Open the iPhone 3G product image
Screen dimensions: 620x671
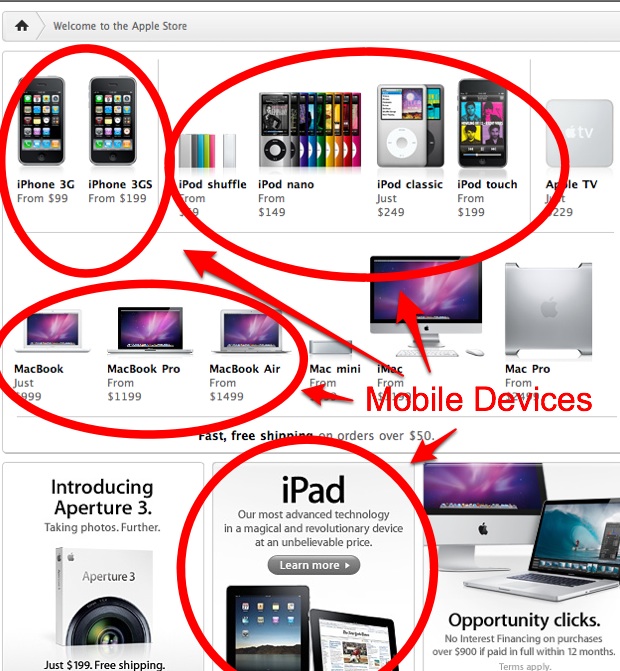coord(42,121)
